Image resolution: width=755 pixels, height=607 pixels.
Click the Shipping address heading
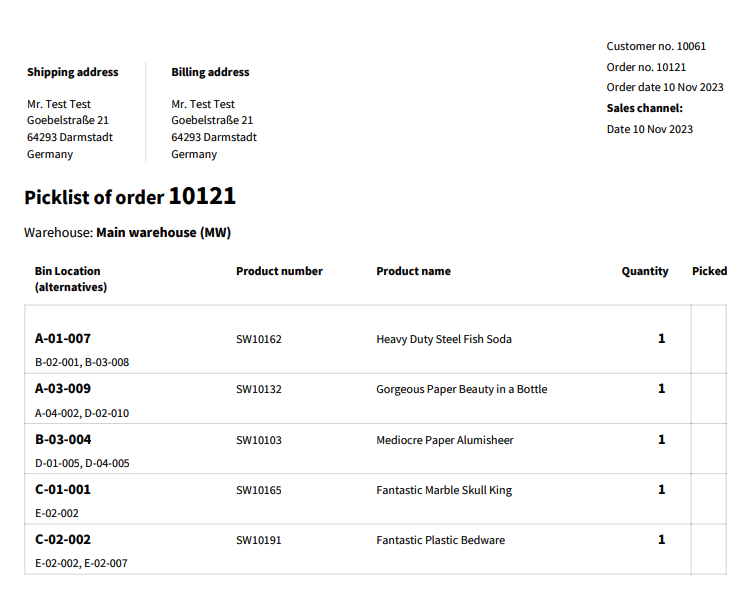[x=73, y=72]
